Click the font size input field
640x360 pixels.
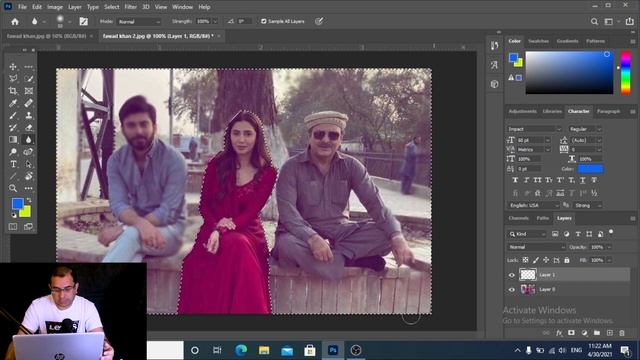coord(530,140)
